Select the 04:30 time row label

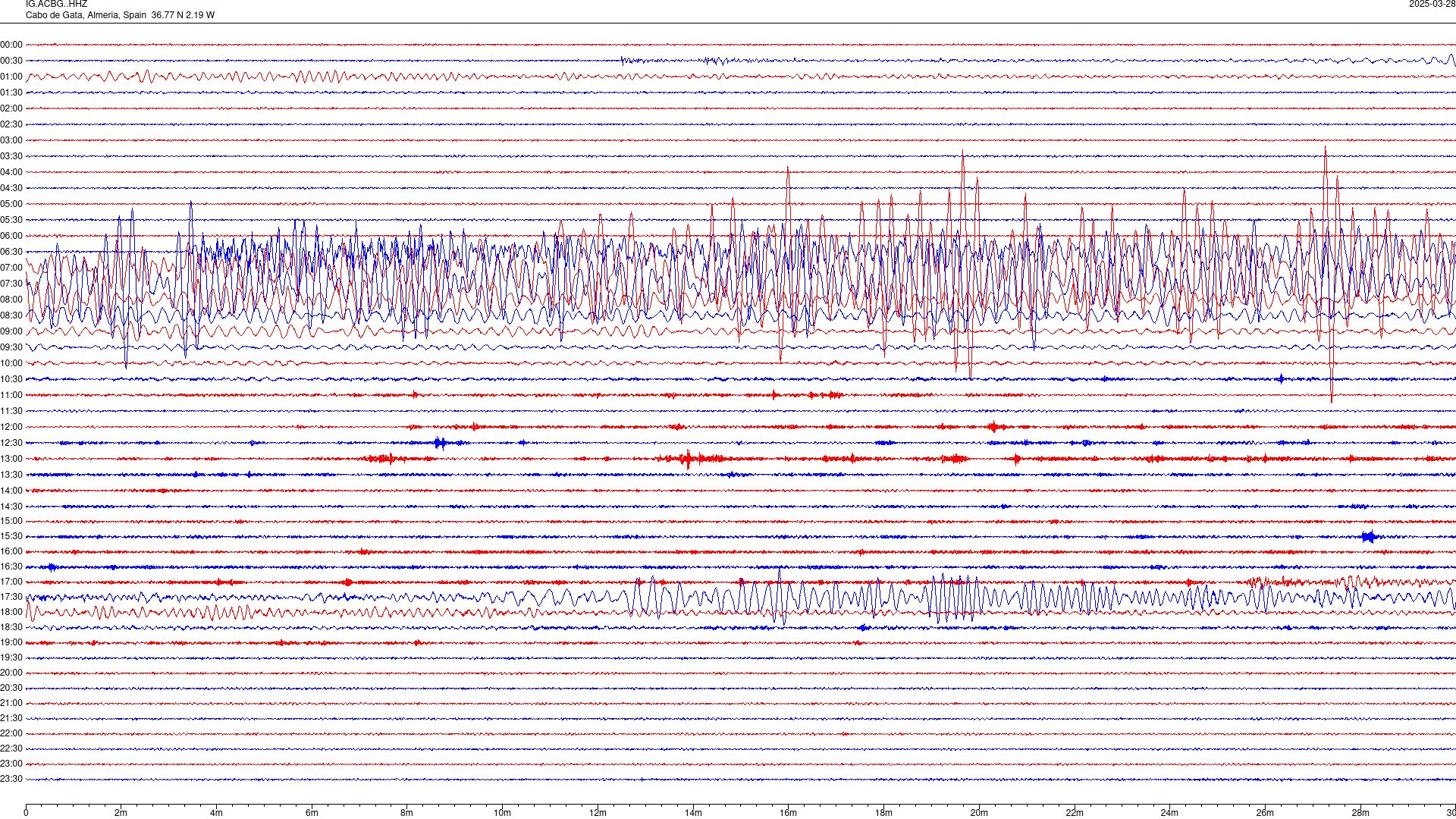pos(11,188)
